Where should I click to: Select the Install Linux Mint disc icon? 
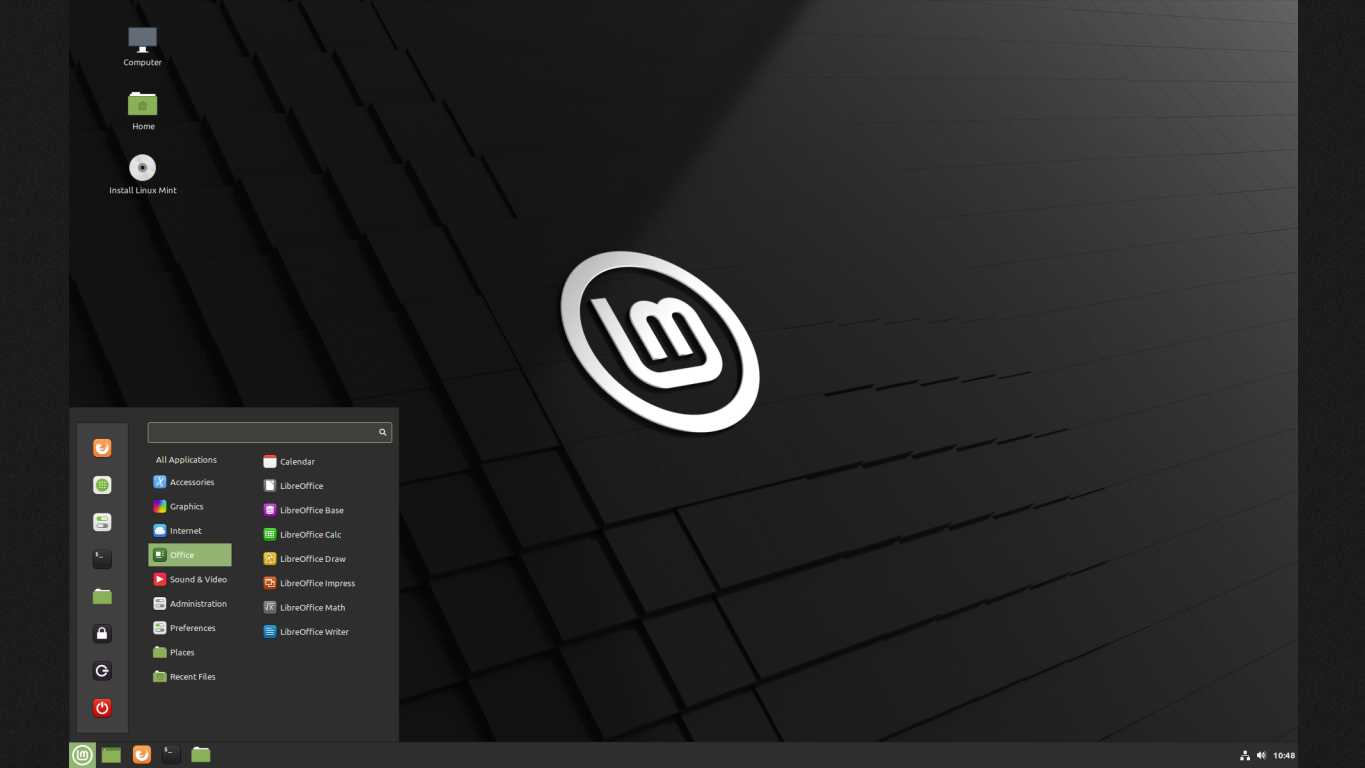pyautogui.click(x=143, y=174)
